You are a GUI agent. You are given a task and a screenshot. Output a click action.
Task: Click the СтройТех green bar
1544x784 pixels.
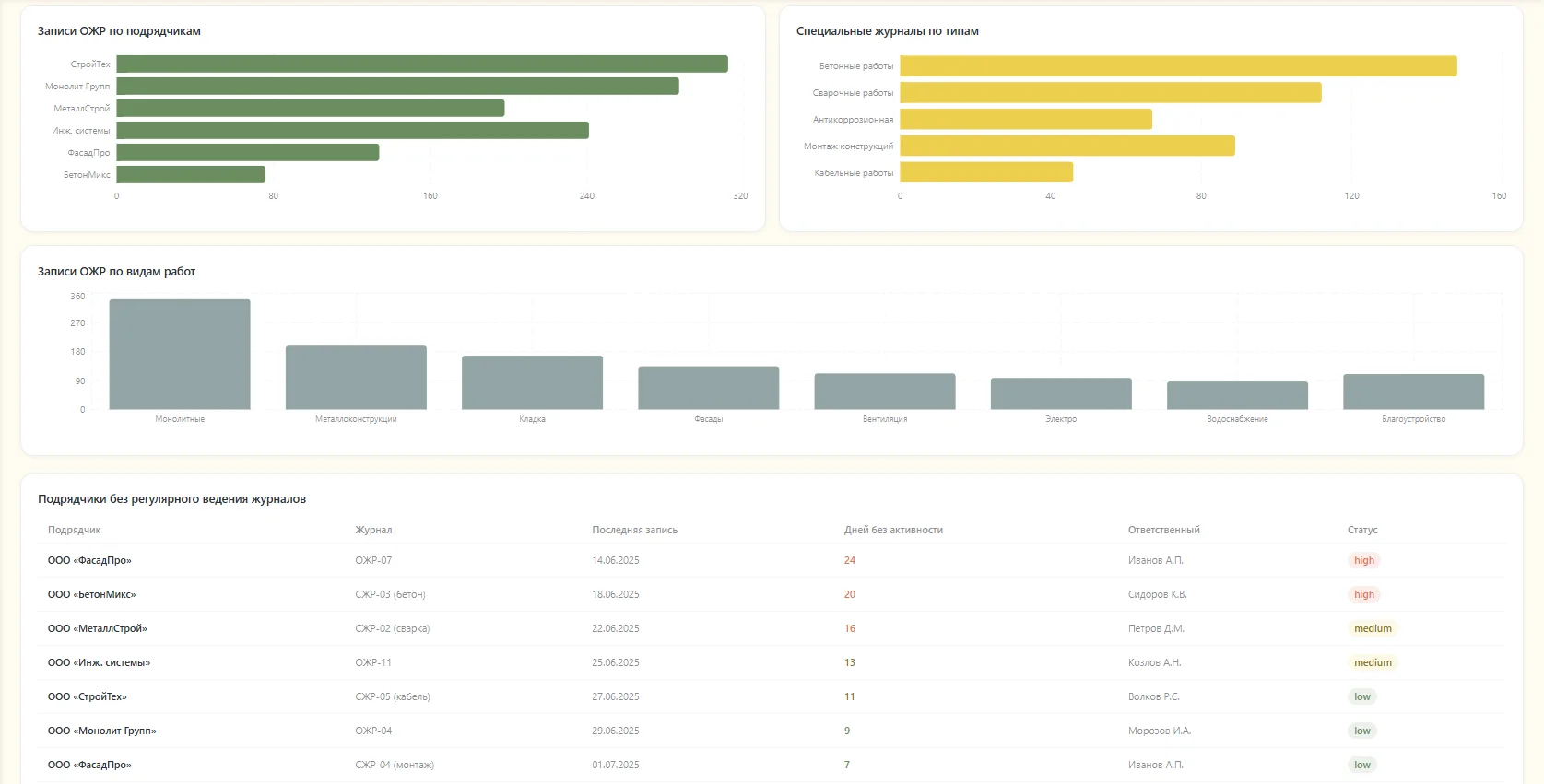coord(422,64)
